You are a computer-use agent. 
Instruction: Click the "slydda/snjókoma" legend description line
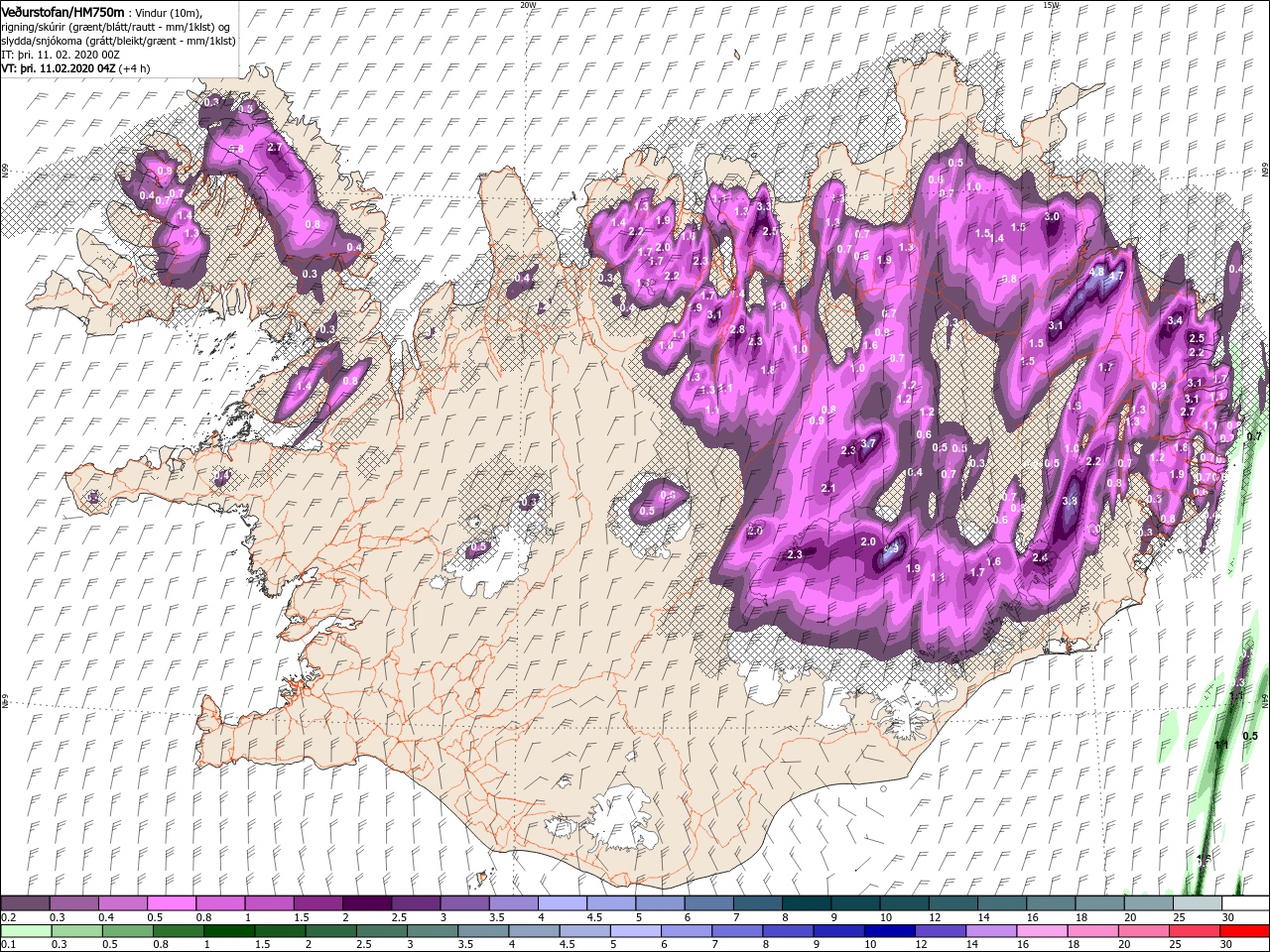pos(118,41)
